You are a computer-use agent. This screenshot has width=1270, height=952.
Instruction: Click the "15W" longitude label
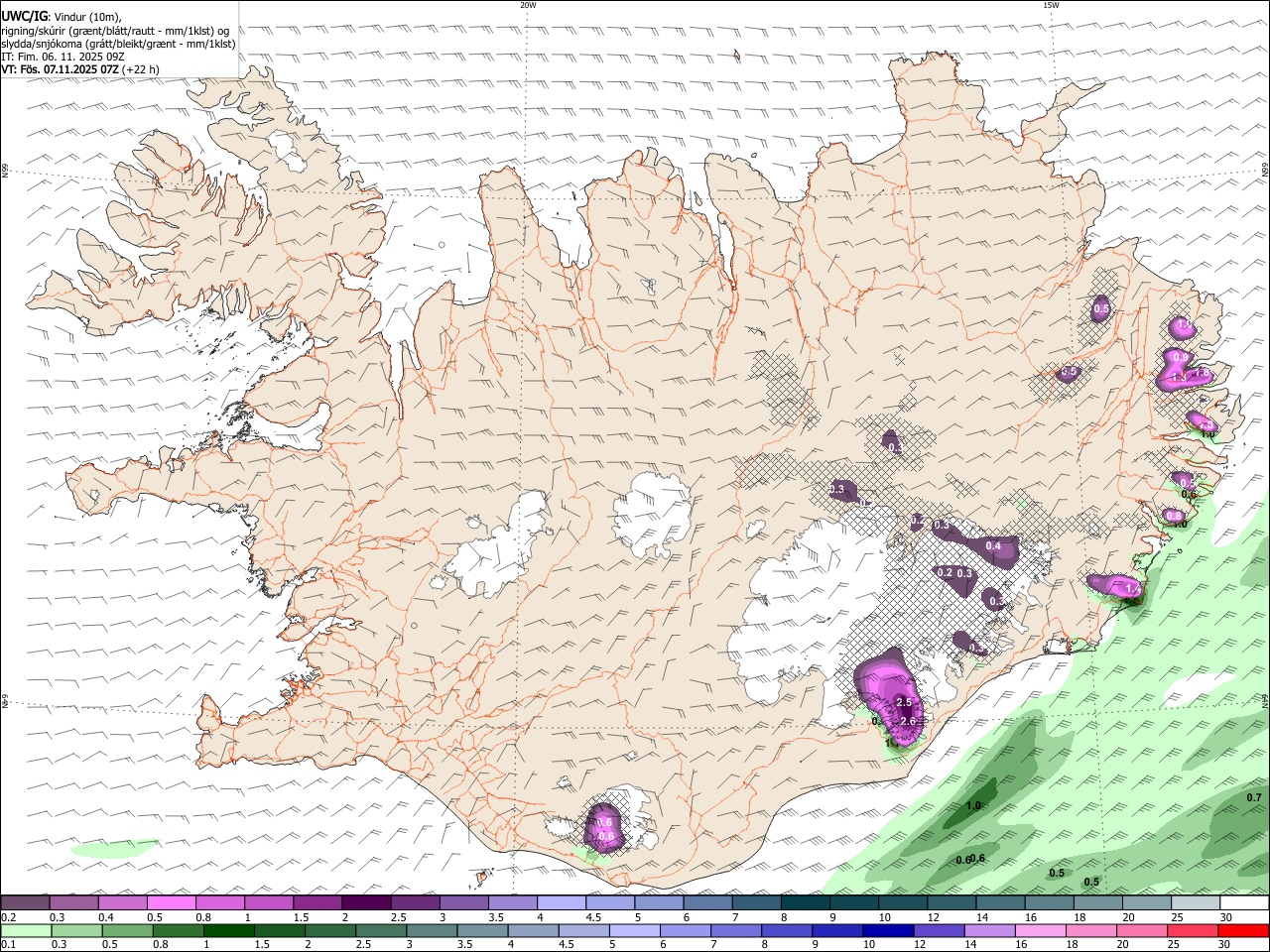1051,5
